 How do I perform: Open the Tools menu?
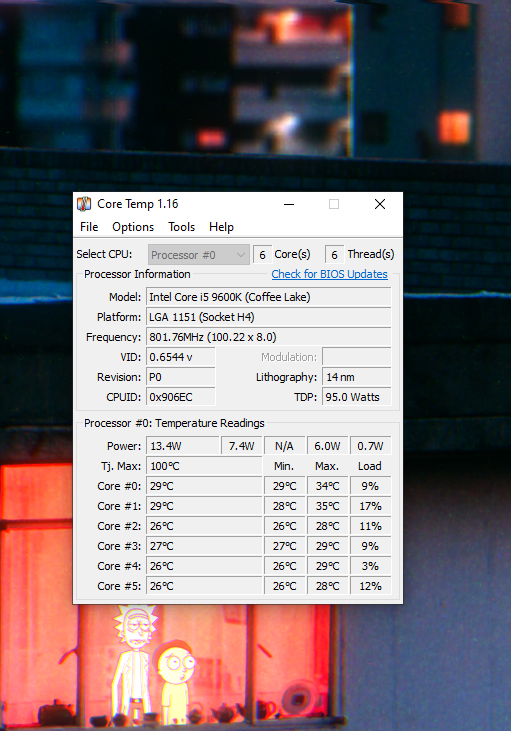tap(181, 227)
